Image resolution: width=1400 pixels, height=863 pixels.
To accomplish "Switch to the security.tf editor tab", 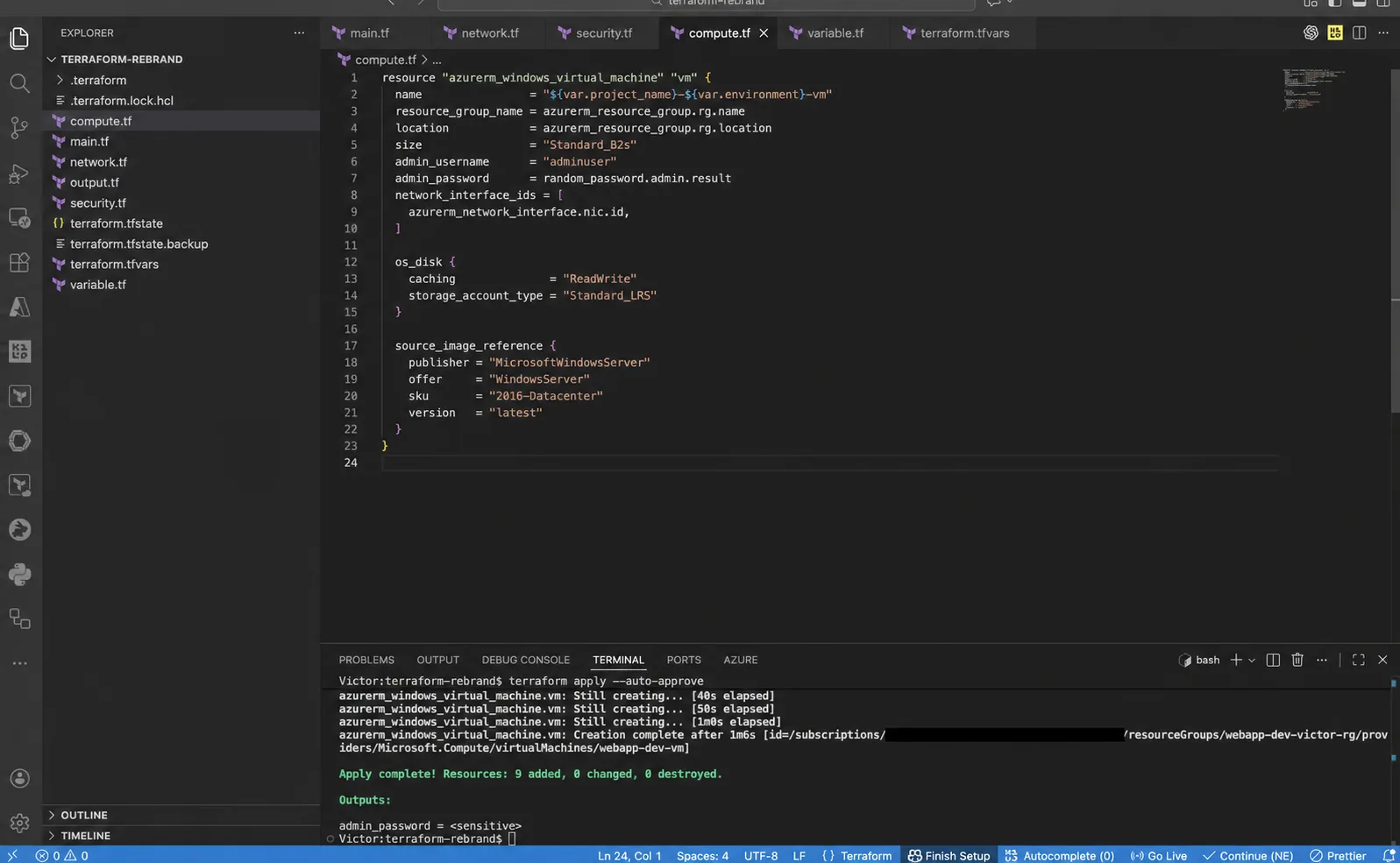I will 603,32.
